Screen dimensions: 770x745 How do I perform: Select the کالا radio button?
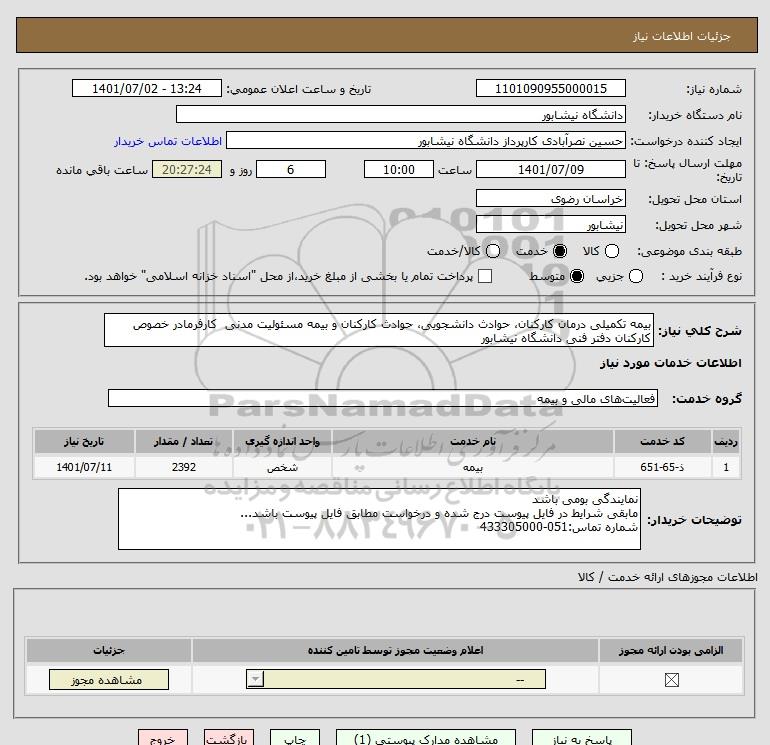(x=612, y=251)
